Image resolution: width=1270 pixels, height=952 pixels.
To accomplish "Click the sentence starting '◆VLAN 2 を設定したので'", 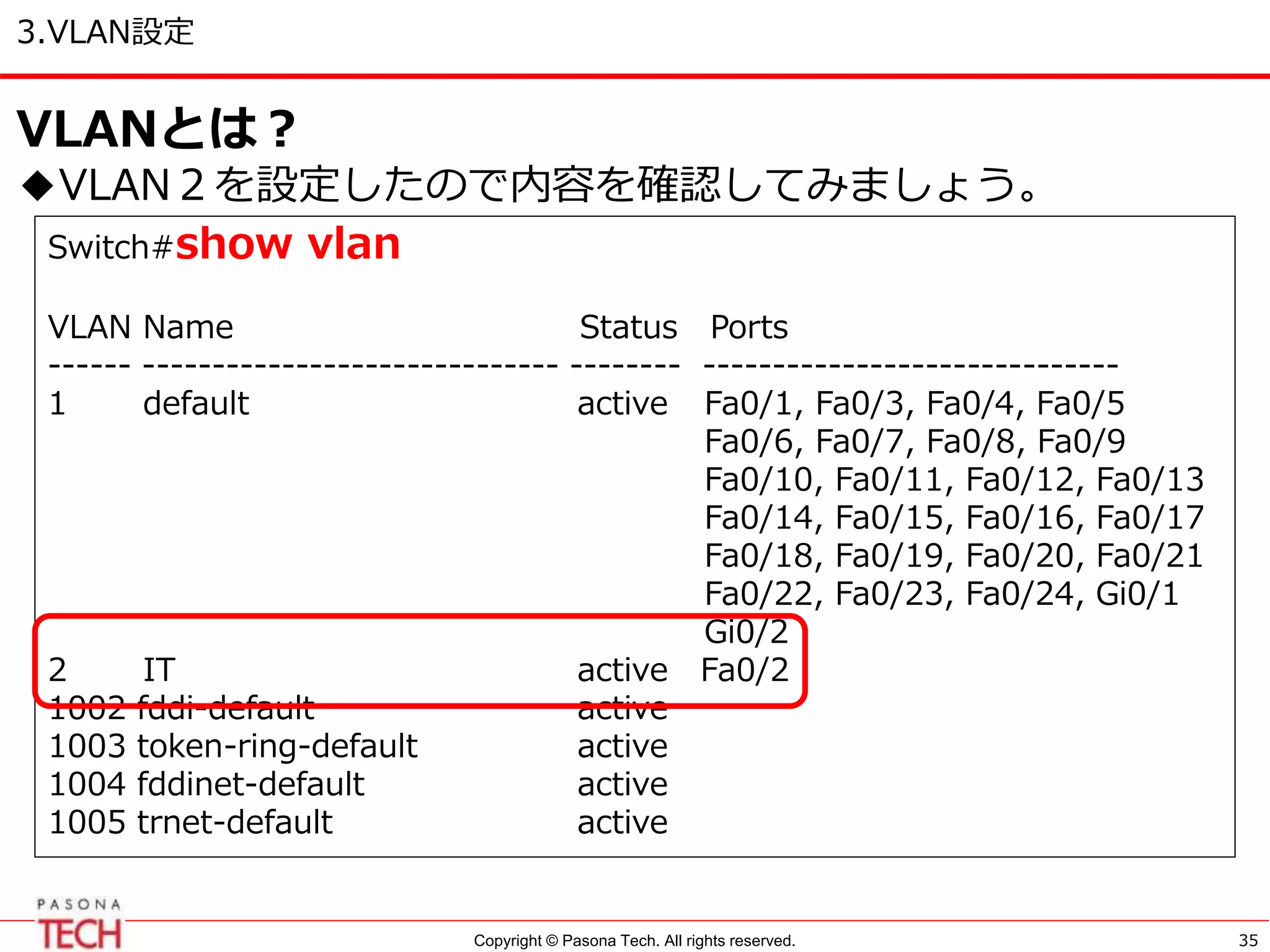I will [530, 185].
